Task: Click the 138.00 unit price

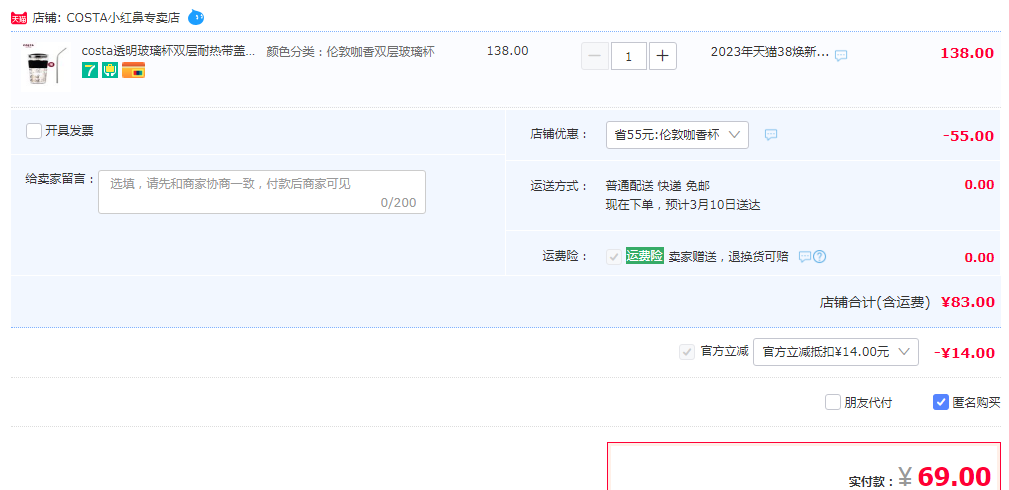Action: 508,51
